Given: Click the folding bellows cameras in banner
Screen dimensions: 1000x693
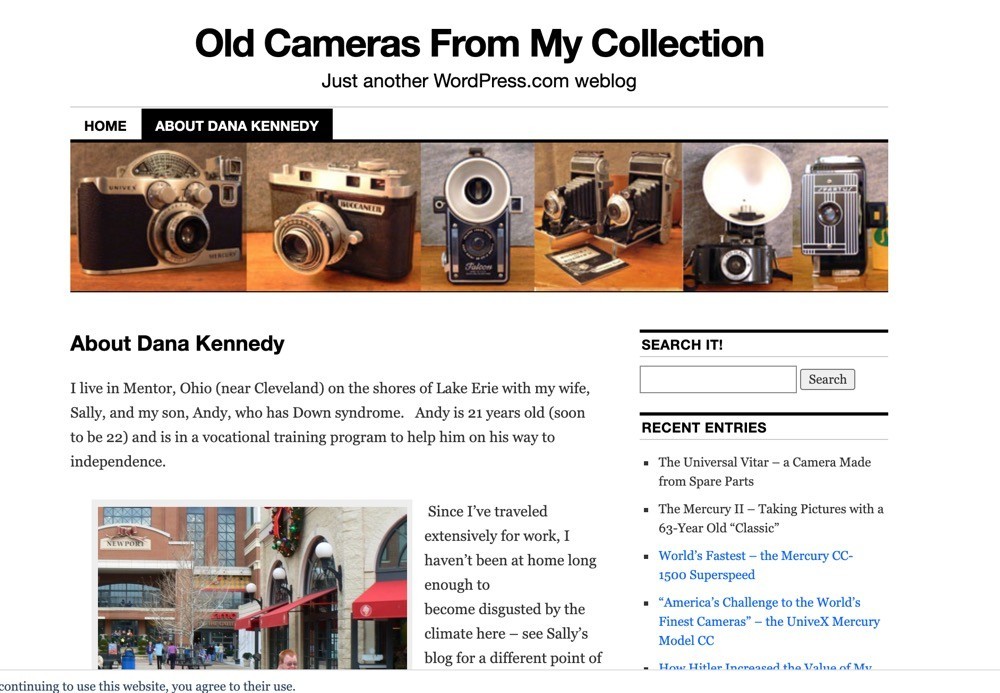Looking at the screenshot, I should click(x=608, y=216).
